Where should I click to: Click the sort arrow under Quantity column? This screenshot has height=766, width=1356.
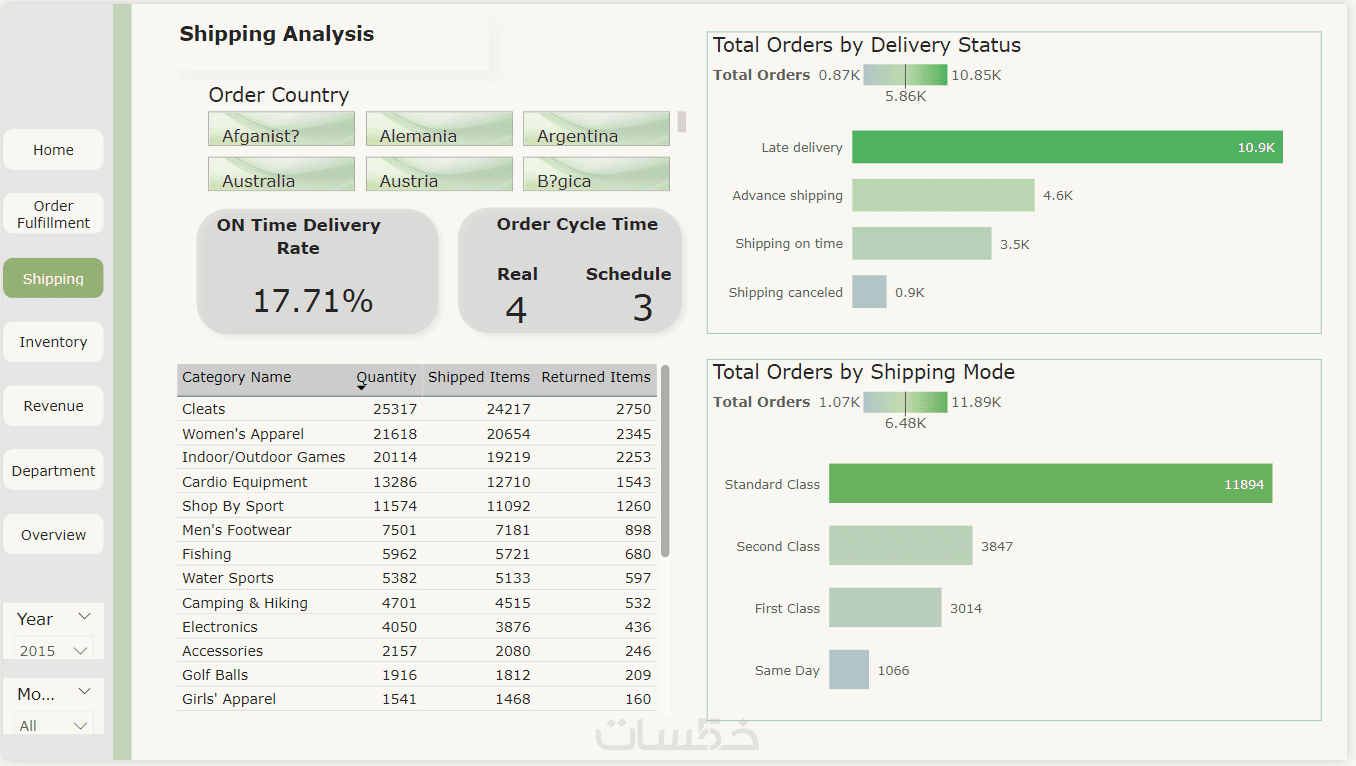coord(361,388)
